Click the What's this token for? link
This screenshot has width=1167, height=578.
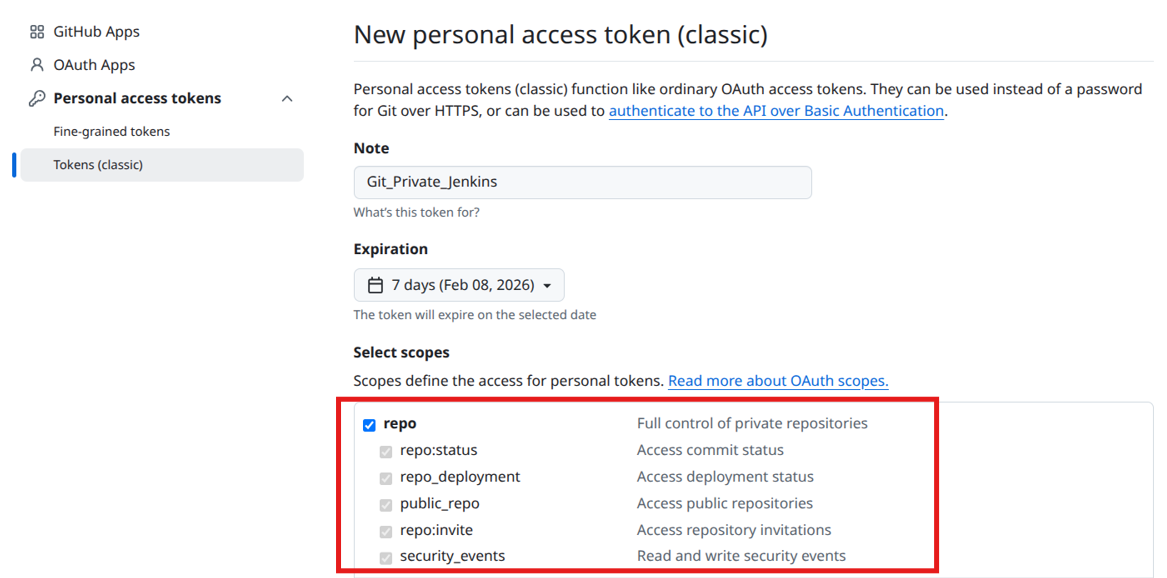pyautogui.click(x=416, y=212)
